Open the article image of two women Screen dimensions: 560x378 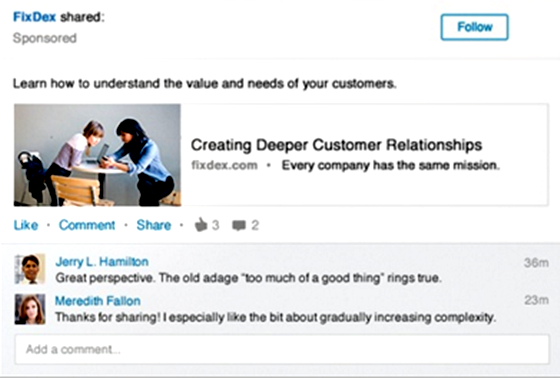pyautogui.click(x=98, y=155)
